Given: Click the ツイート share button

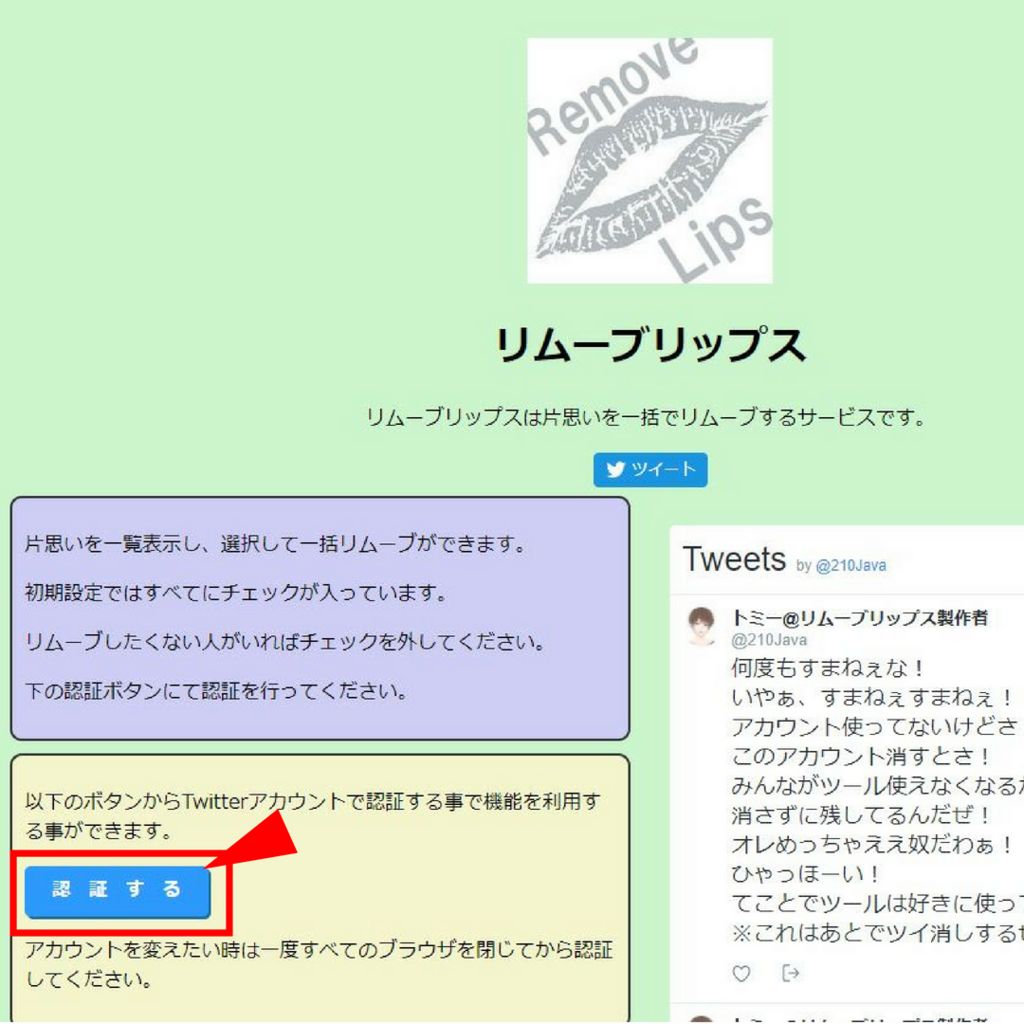Looking at the screenshot, I should click(650, 470).
